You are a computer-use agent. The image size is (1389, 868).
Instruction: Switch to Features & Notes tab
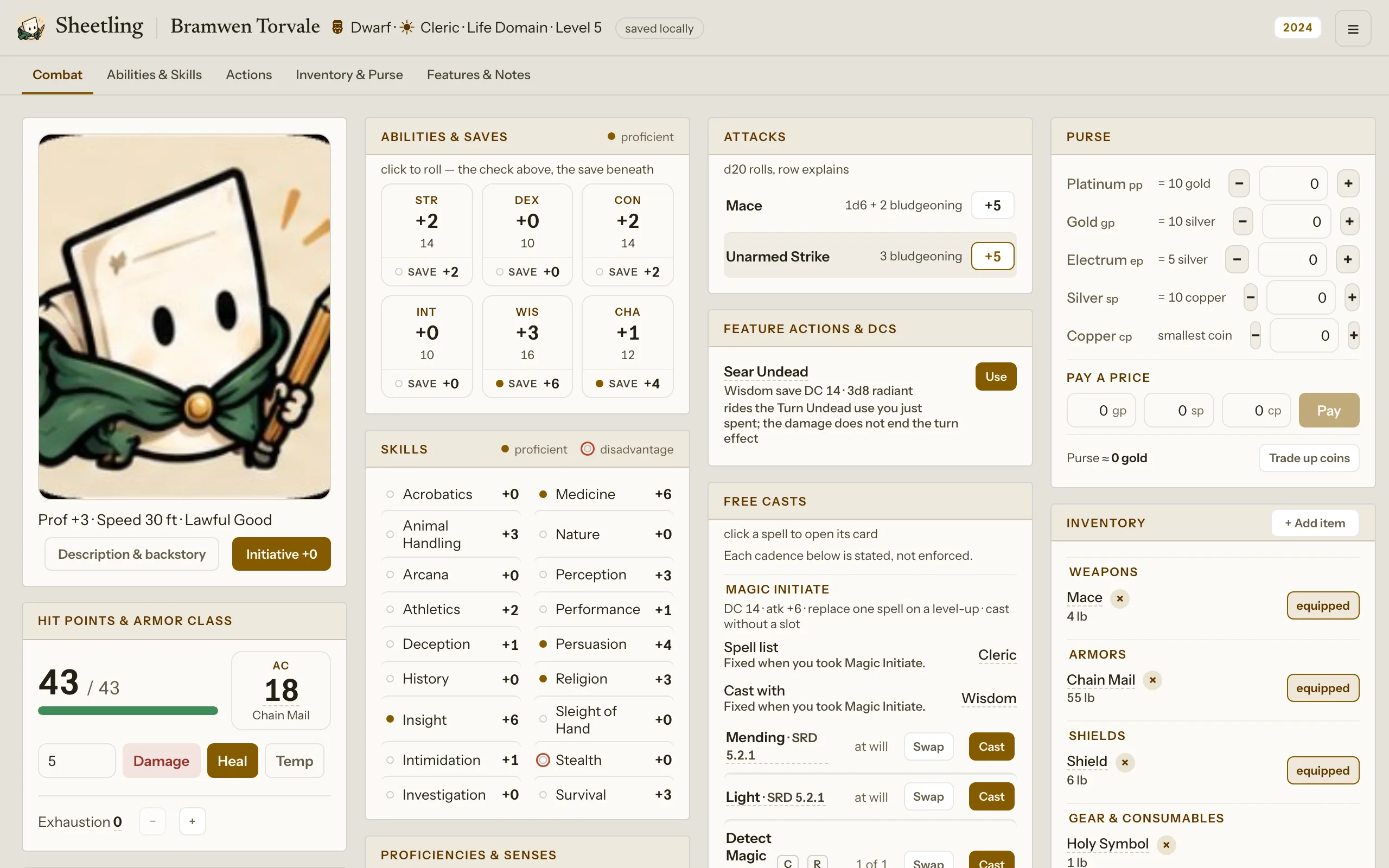pos(478,75)
